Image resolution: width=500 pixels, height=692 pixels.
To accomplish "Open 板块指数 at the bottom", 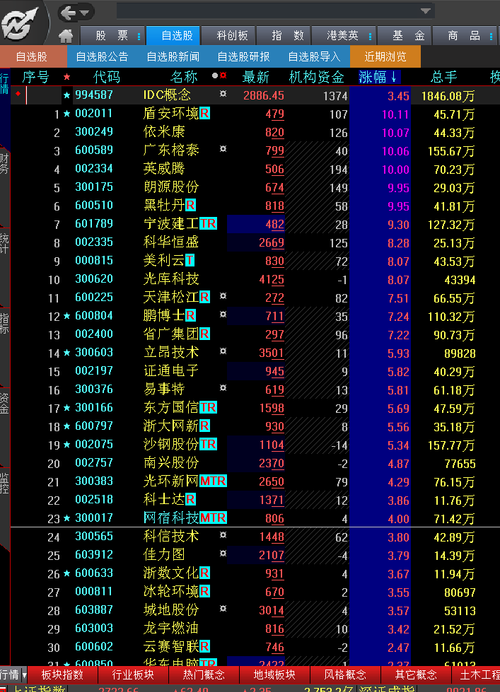I will point(62,675).
